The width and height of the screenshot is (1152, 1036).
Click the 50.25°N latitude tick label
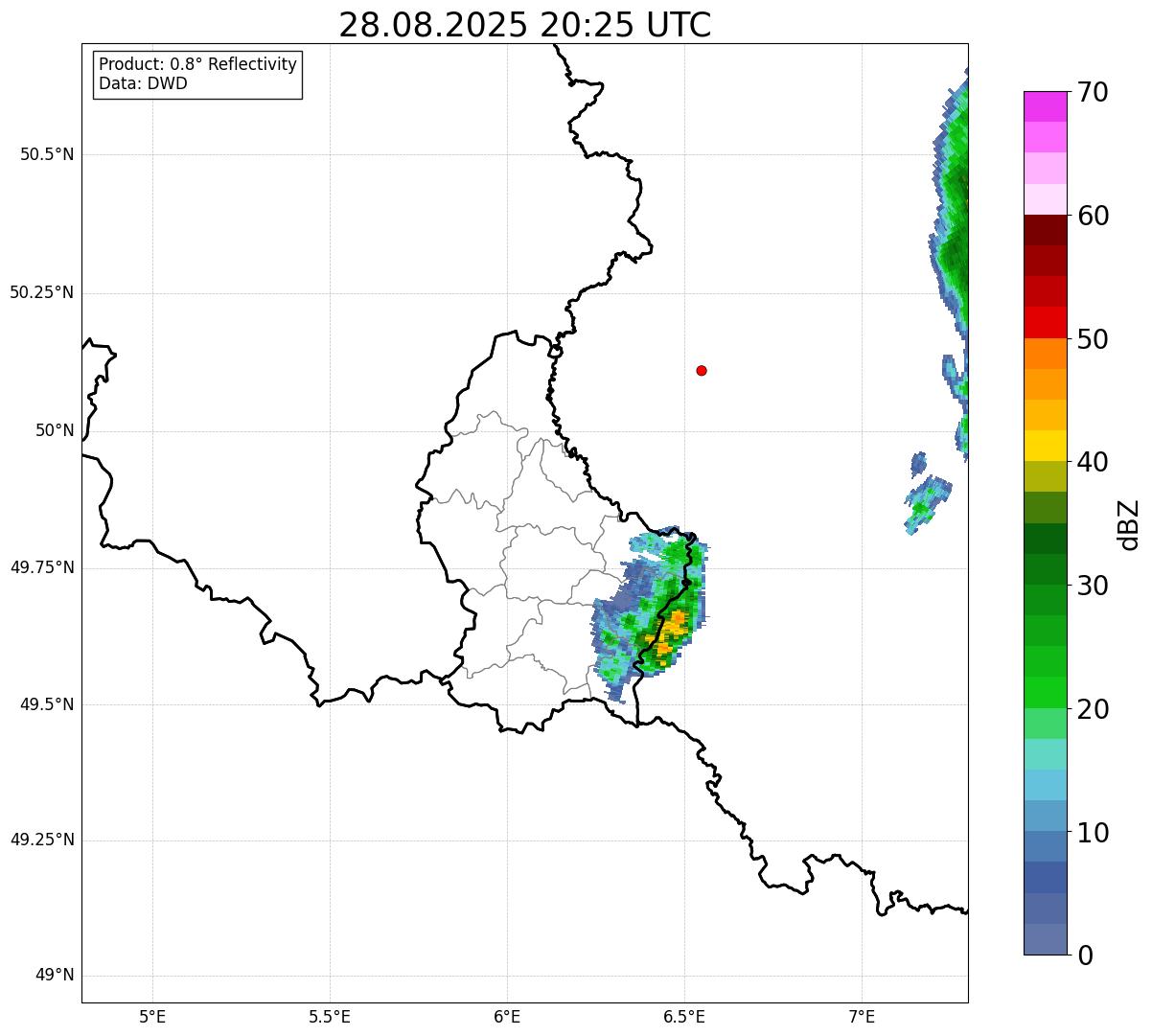pos(42,292)
